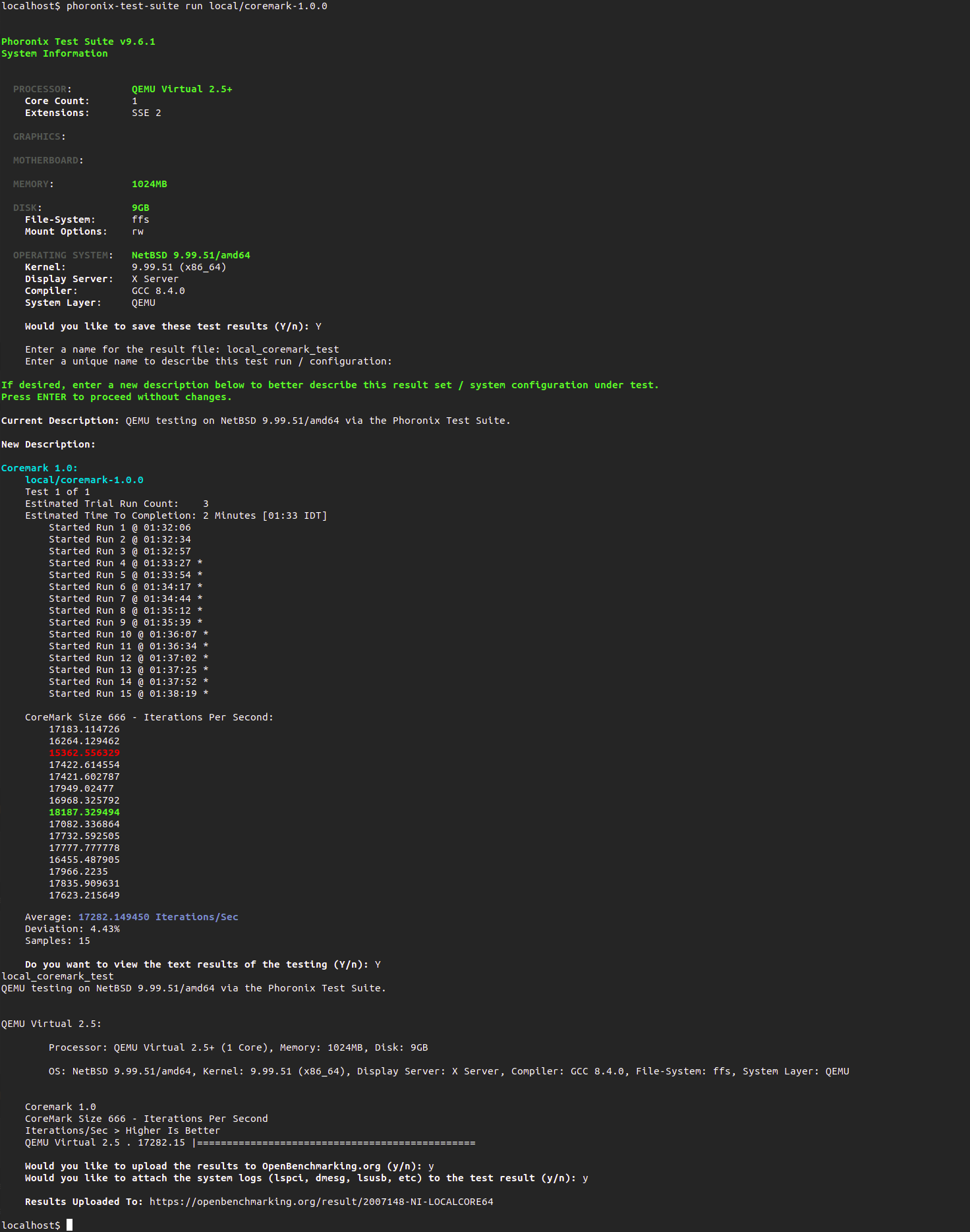Click the 'OS: NetBSD 9.99.51/amd64' summary line

(x=449, y=1071)
